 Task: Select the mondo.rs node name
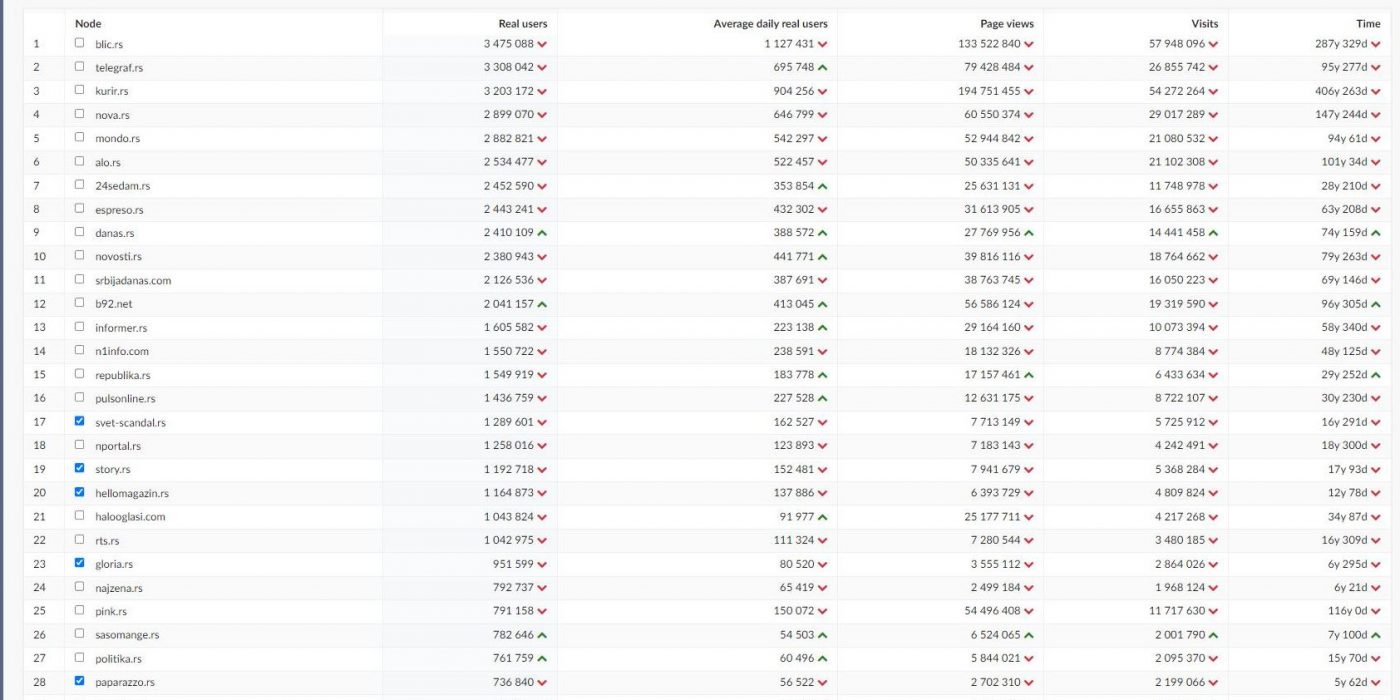tap(117, 139)
